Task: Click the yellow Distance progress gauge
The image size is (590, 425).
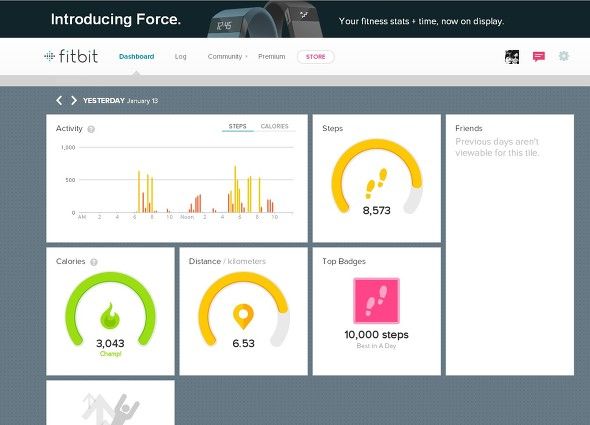Action: tap(243, 309)
